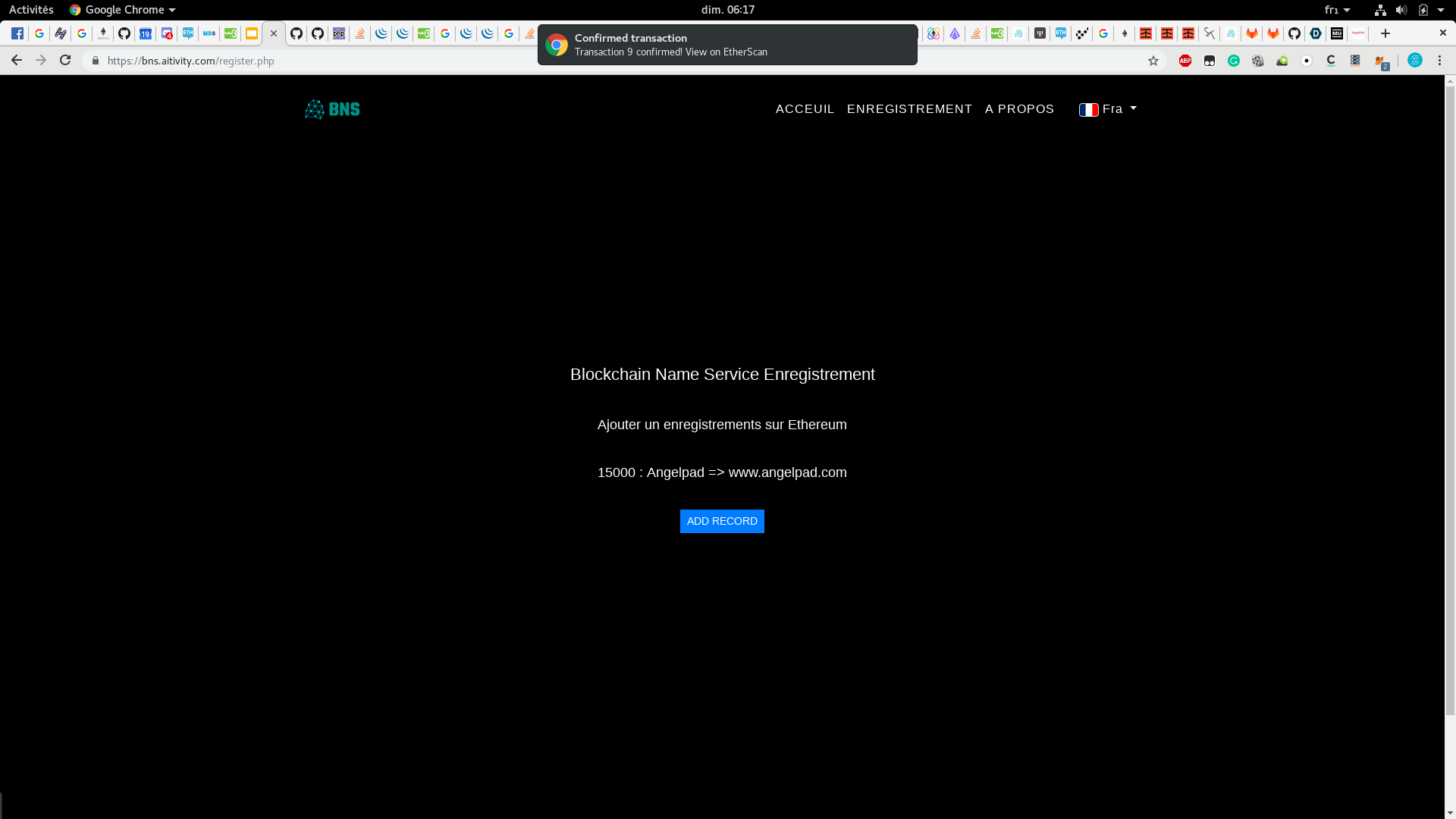
Task: Click the address bar URL
Action: tap(191, 61)
